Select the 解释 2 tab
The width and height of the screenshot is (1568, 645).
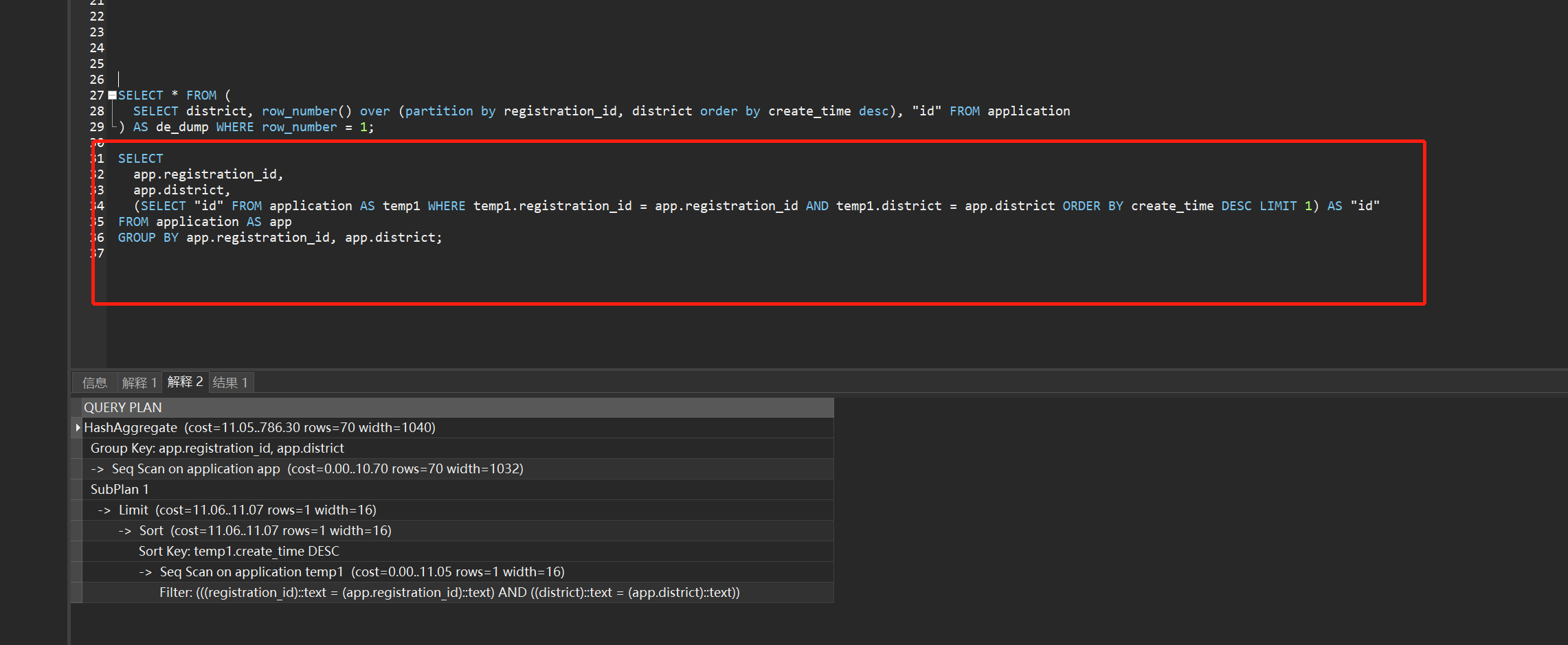pyautogui.click(x=186, y=382)
